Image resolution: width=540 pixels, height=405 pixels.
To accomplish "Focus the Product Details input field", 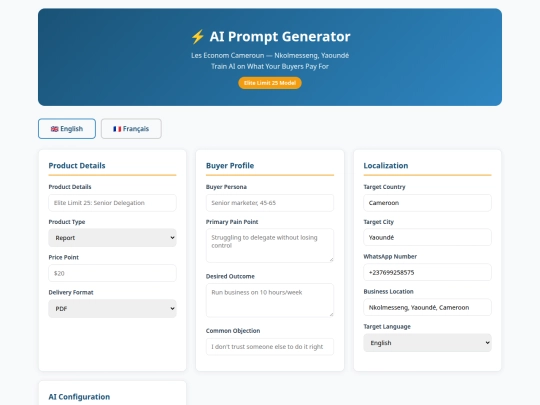I will pos(112,203).
